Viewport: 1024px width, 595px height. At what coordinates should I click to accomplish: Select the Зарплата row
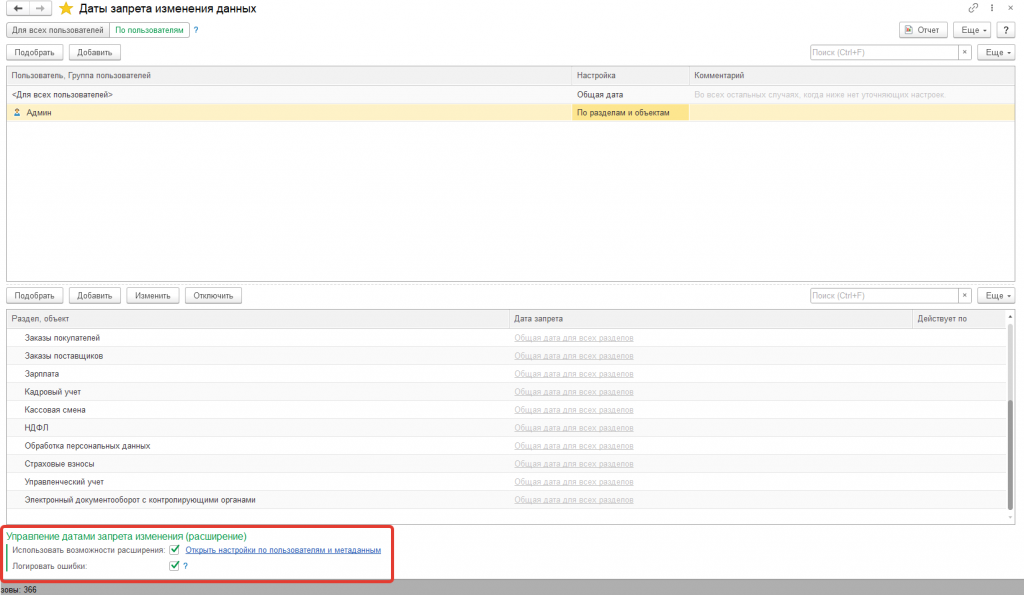point(507,374)
